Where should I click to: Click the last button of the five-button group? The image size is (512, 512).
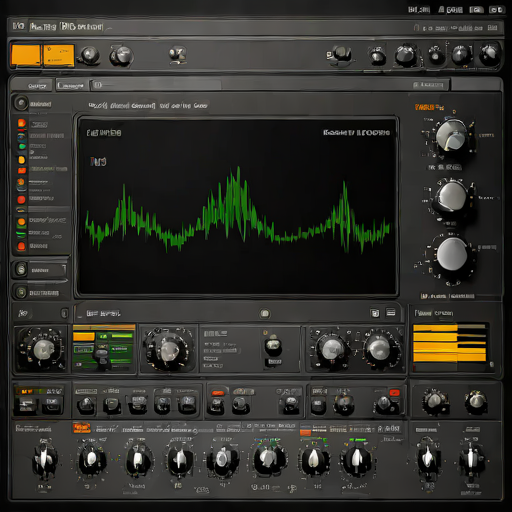click(x=187, y=405)
